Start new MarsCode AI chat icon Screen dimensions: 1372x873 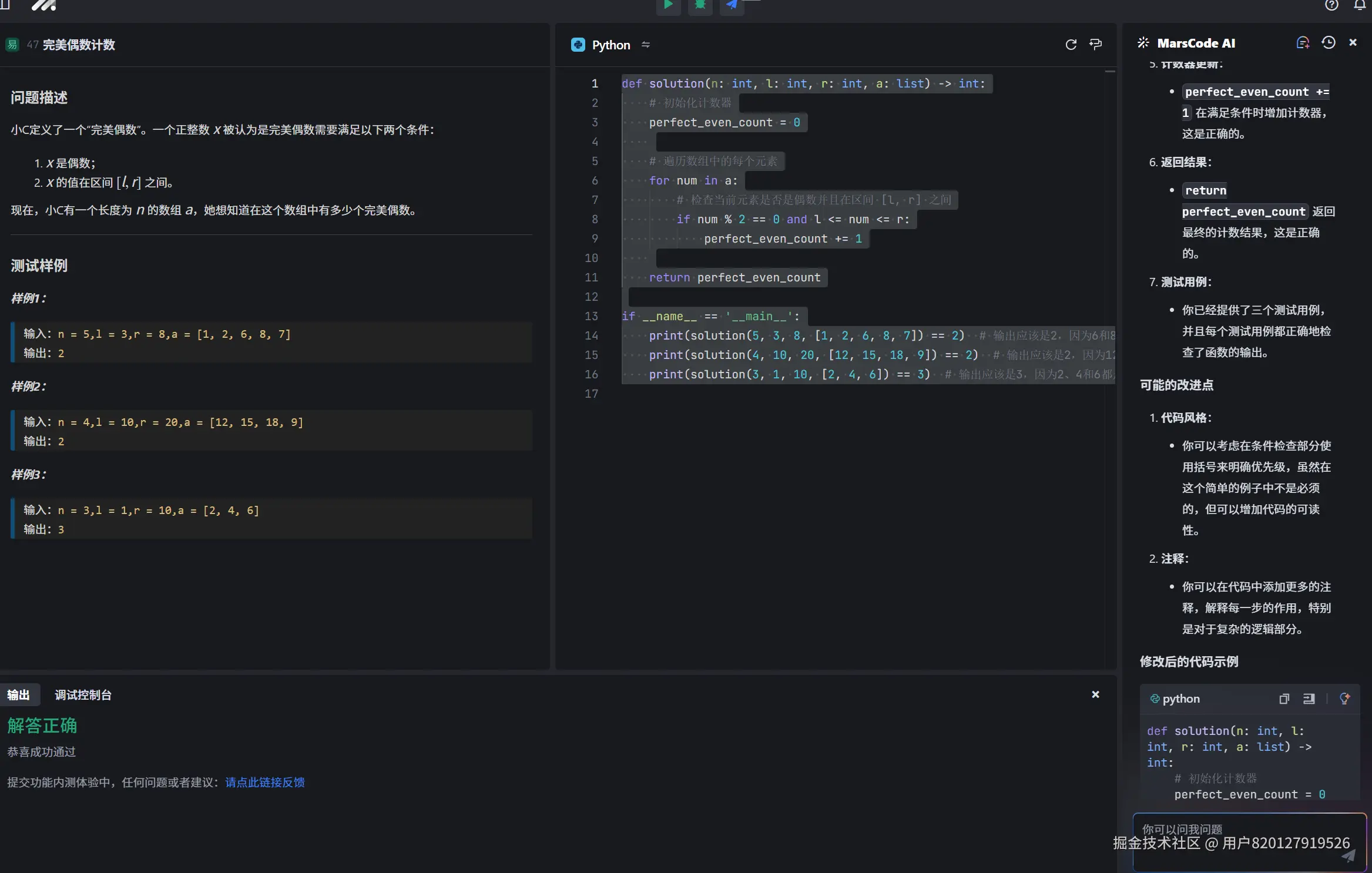(1303, 43)
